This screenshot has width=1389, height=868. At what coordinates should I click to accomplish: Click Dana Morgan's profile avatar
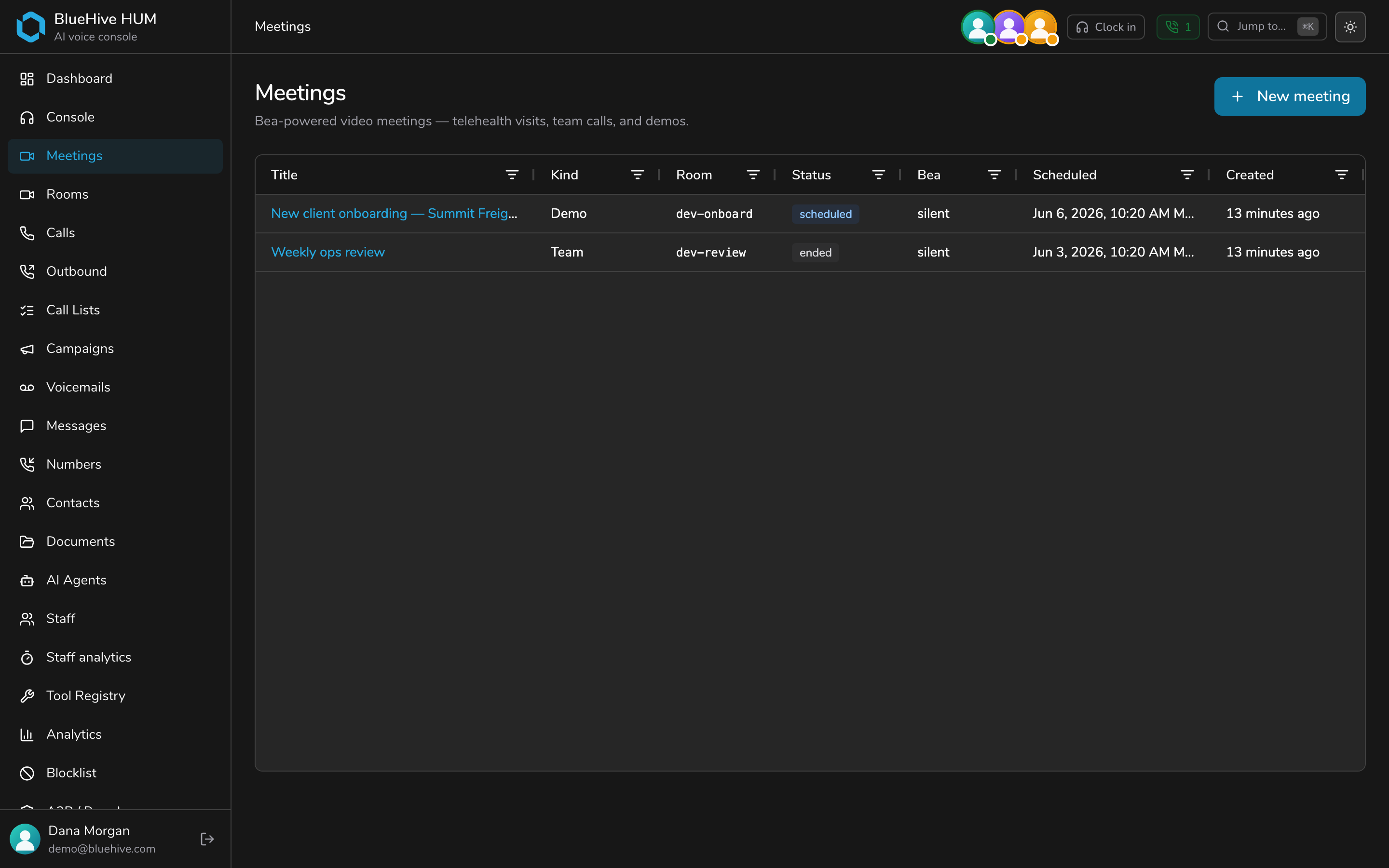pos(25,839)
